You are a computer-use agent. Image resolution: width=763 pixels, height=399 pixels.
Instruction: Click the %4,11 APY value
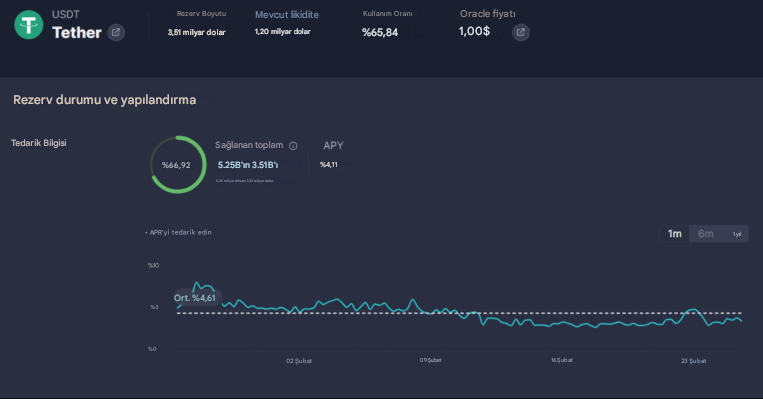click(329, 165)
